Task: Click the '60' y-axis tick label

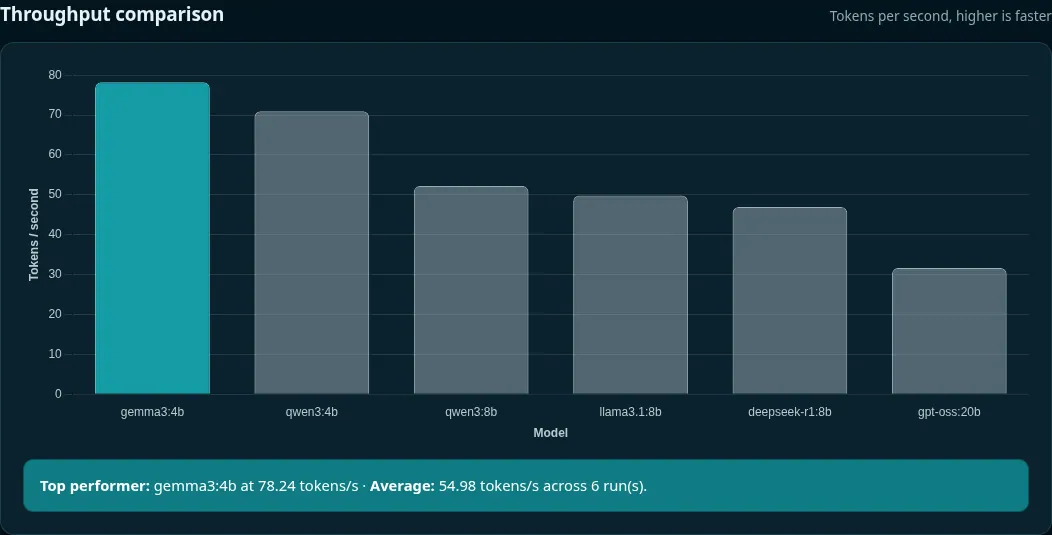Action: [55, 154]
